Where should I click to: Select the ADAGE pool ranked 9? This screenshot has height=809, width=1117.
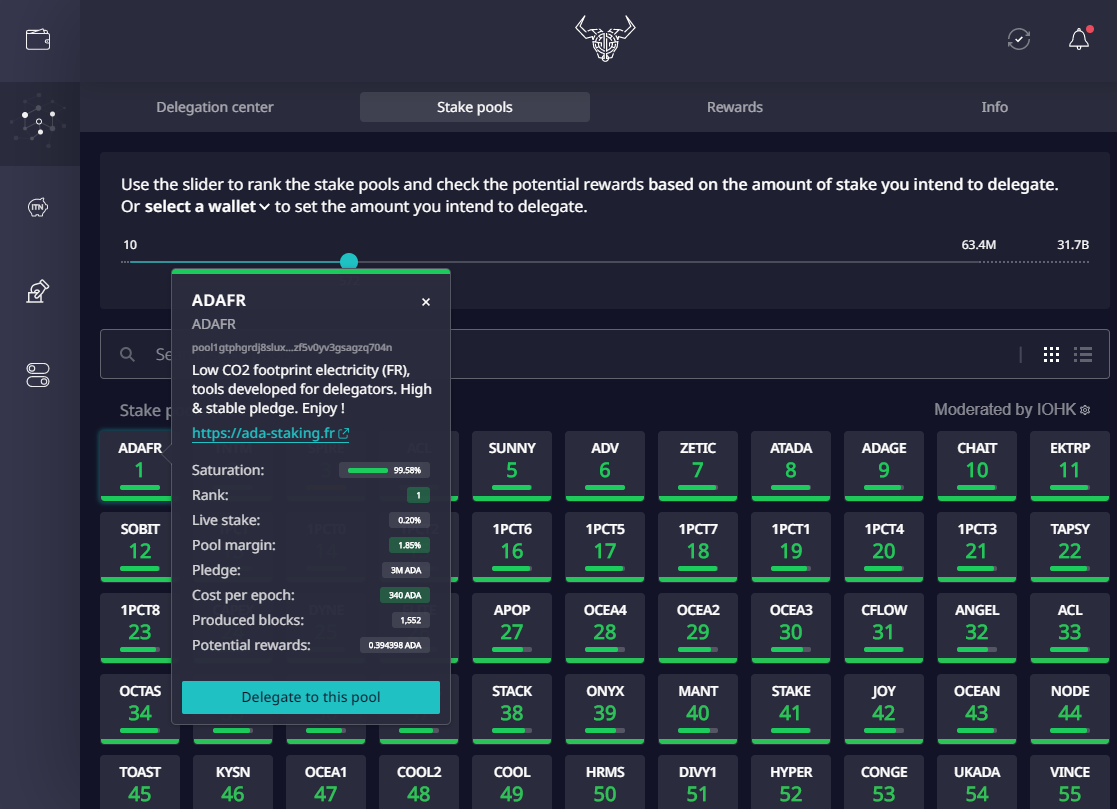883,466
